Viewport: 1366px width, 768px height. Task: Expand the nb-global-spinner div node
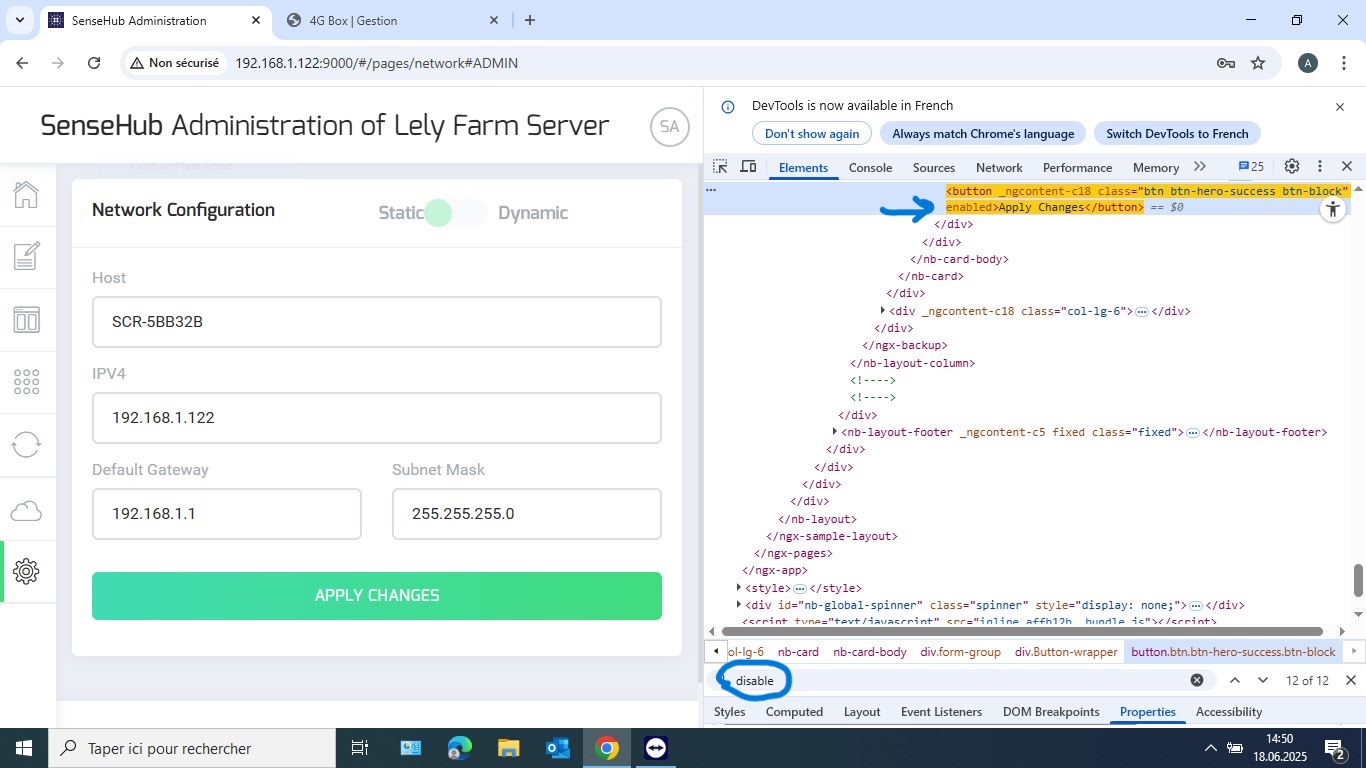[x=738, y=605]
